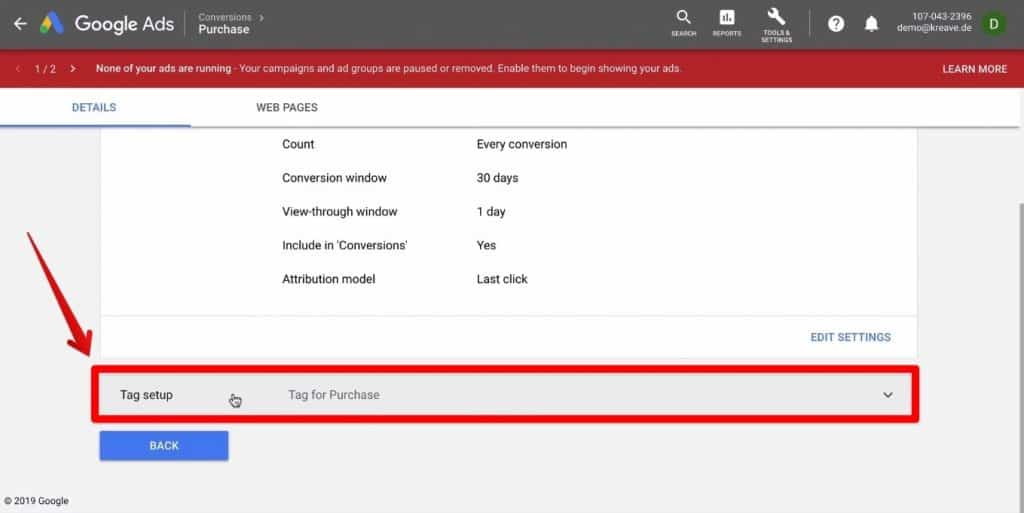Open the Tools & Settings wrench icon
This screenshot has width=1024, height=513.
pos(776,22)
